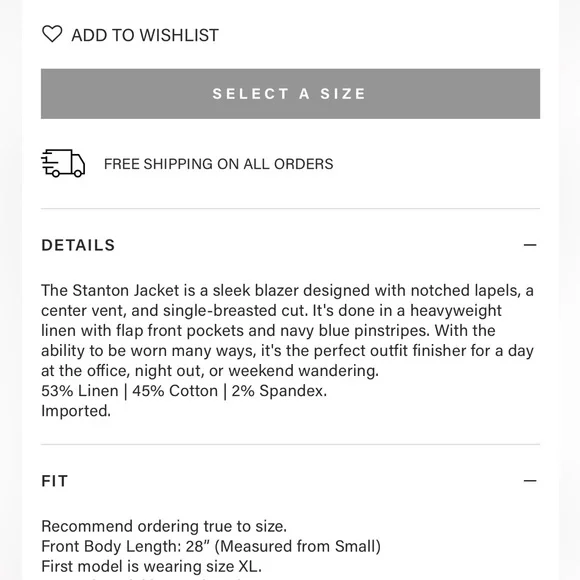Click the Free Shipping on All Orders text
The height and width of the screenshot is (580, 580).
pos(219,164)
